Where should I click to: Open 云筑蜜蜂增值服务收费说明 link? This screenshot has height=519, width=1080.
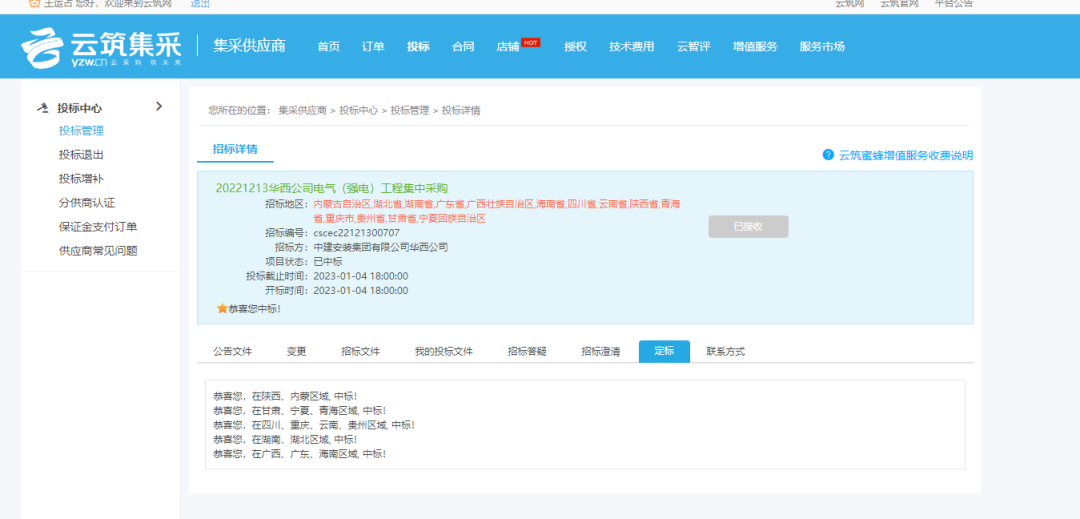click(905, 155)
